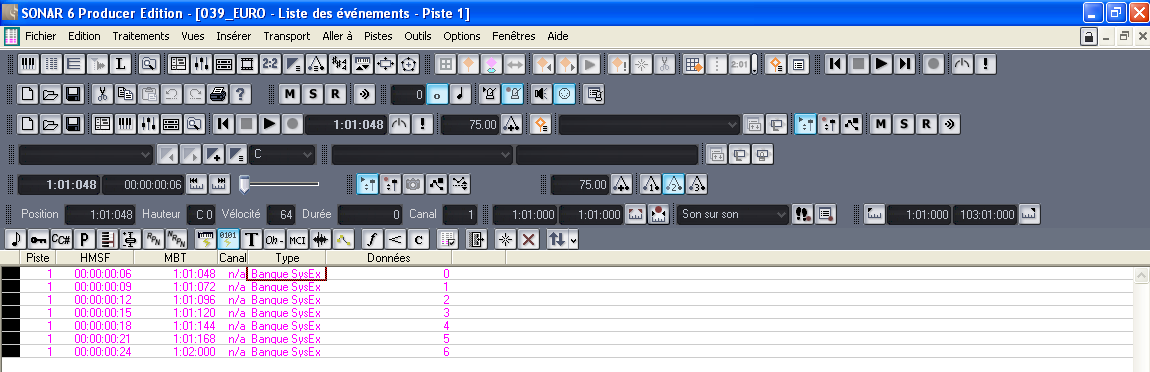Image resolution: width=1150 pixels, height=372 pixels.
Task: Click the scrollbar up arrow in event list
Action: 1141,276
